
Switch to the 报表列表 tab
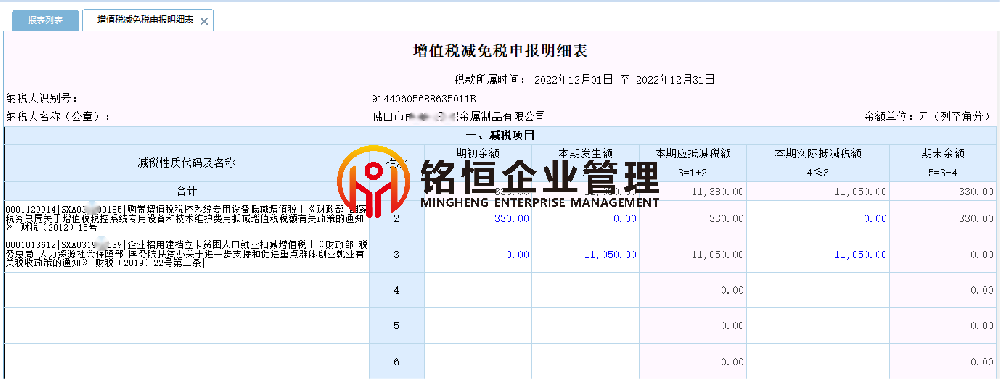45,20
